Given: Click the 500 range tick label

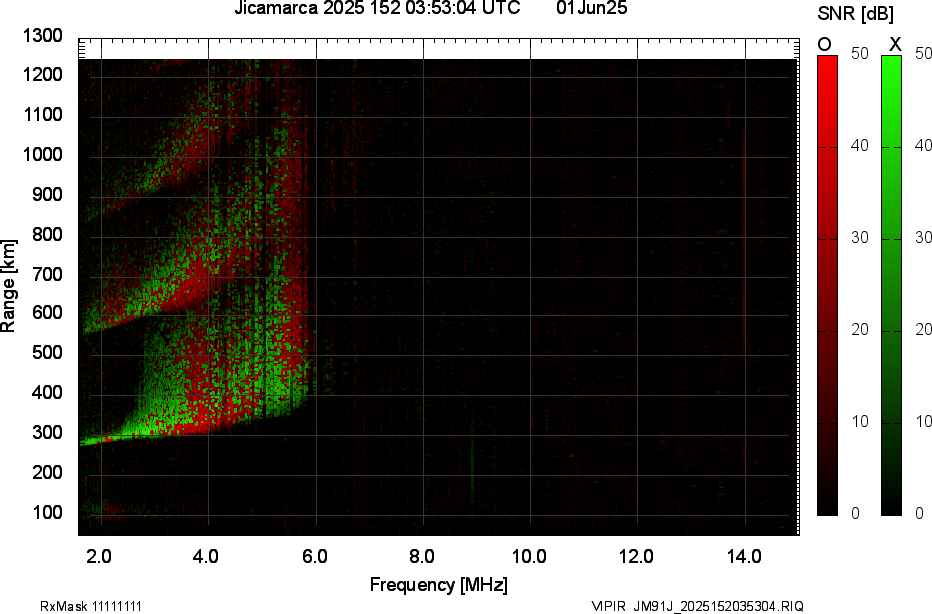Looking at the screenshot, I should (x=46, y=352).
